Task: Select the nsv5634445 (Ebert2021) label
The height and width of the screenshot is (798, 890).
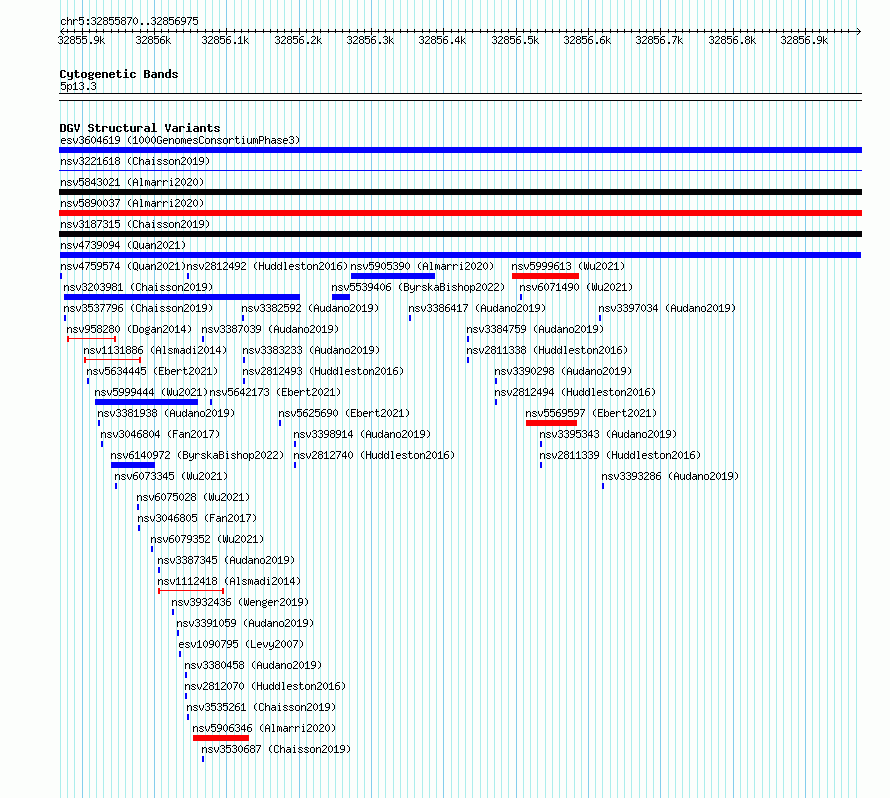Action: [x=152, y=371]
